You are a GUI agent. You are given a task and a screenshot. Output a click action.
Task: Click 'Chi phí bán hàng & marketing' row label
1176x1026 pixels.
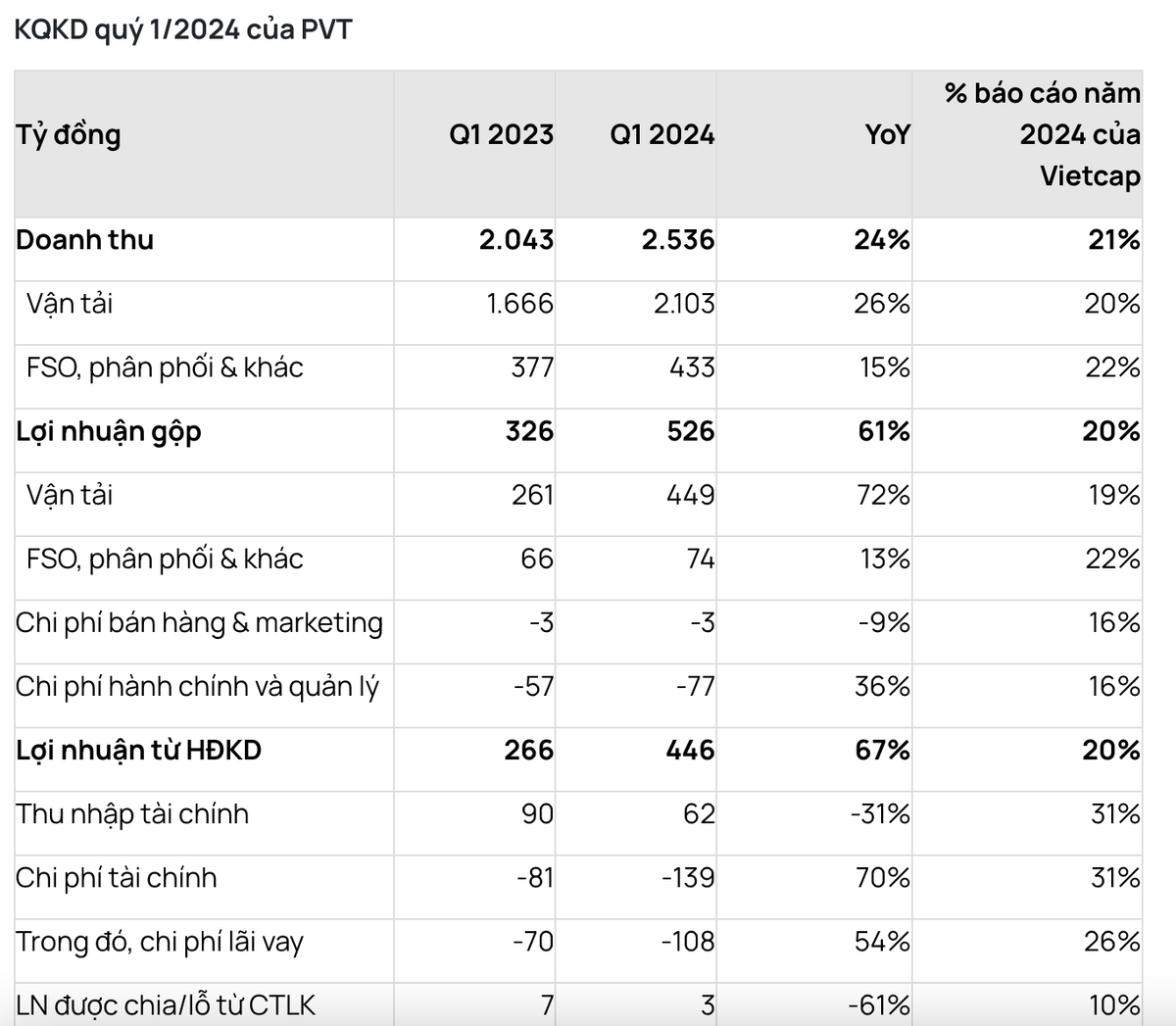click(199, 622)
